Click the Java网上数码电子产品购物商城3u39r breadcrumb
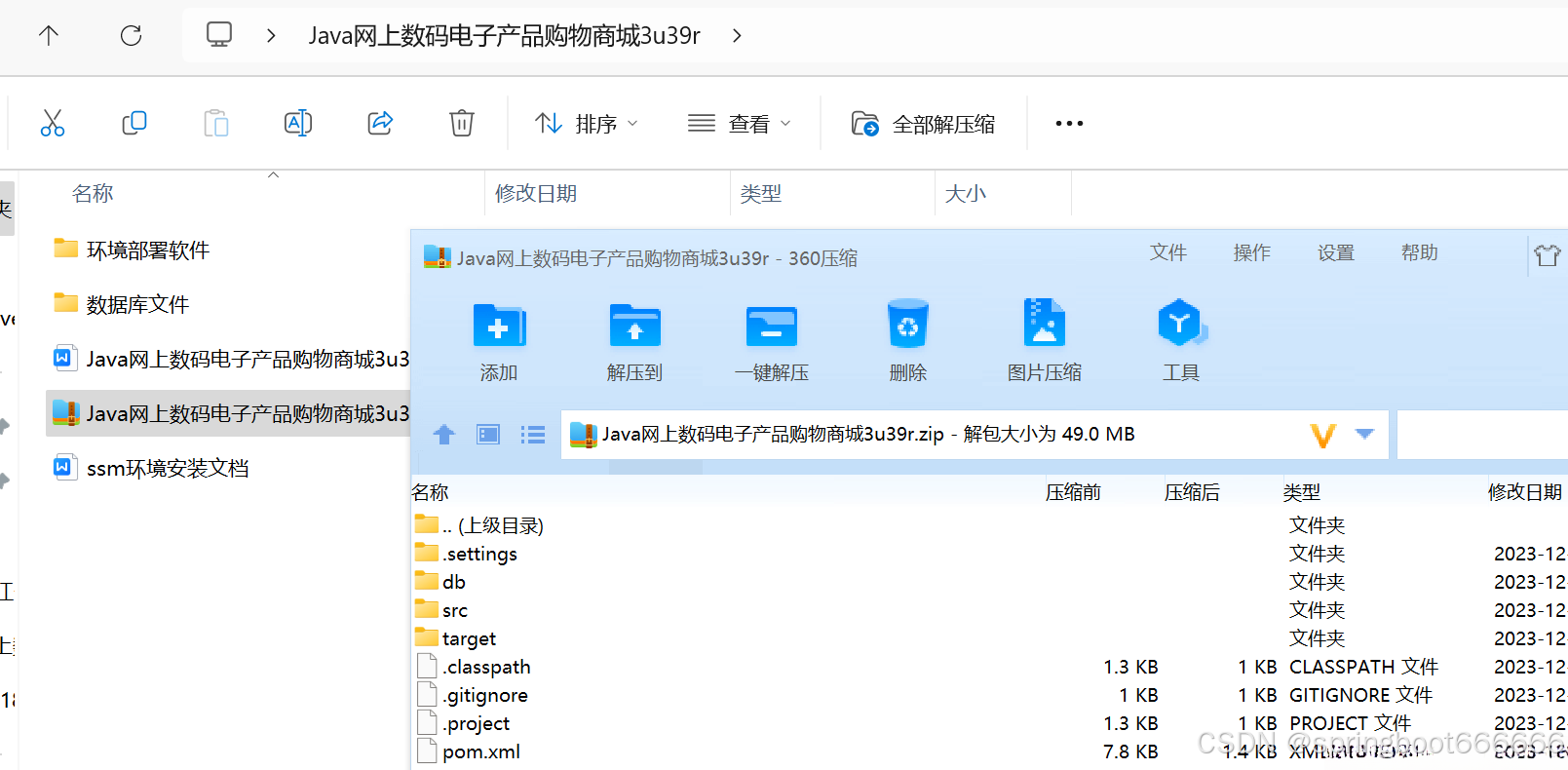 (504, 36)
